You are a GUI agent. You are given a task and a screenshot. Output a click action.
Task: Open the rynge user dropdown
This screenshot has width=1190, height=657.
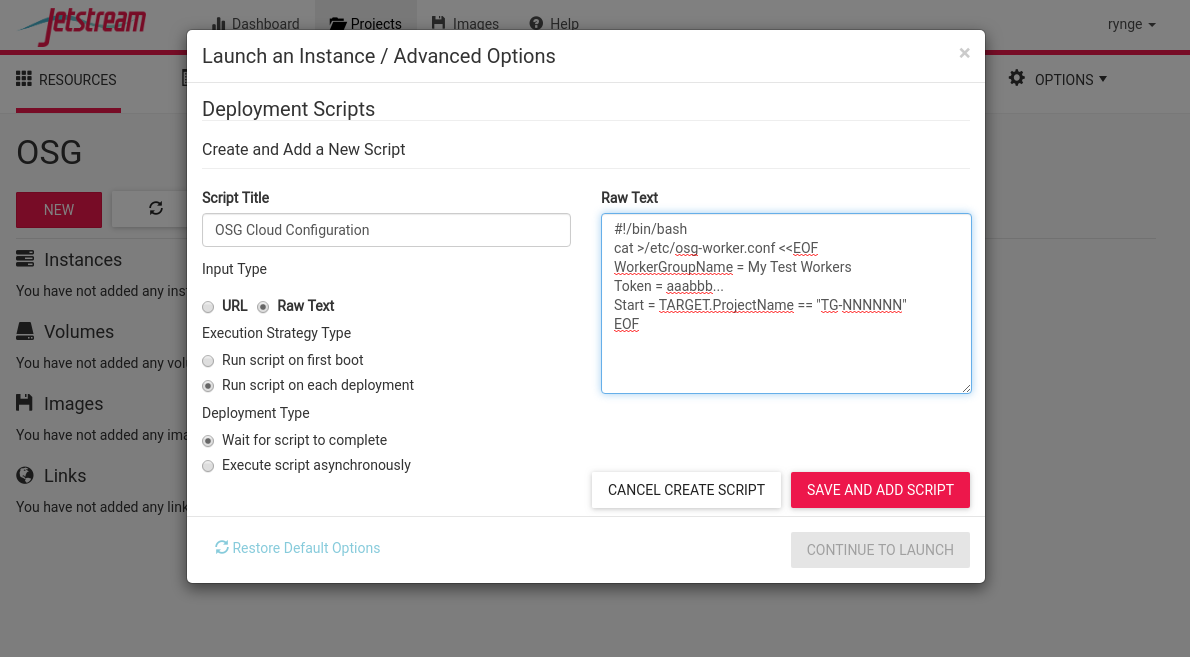click(1132, 24)
